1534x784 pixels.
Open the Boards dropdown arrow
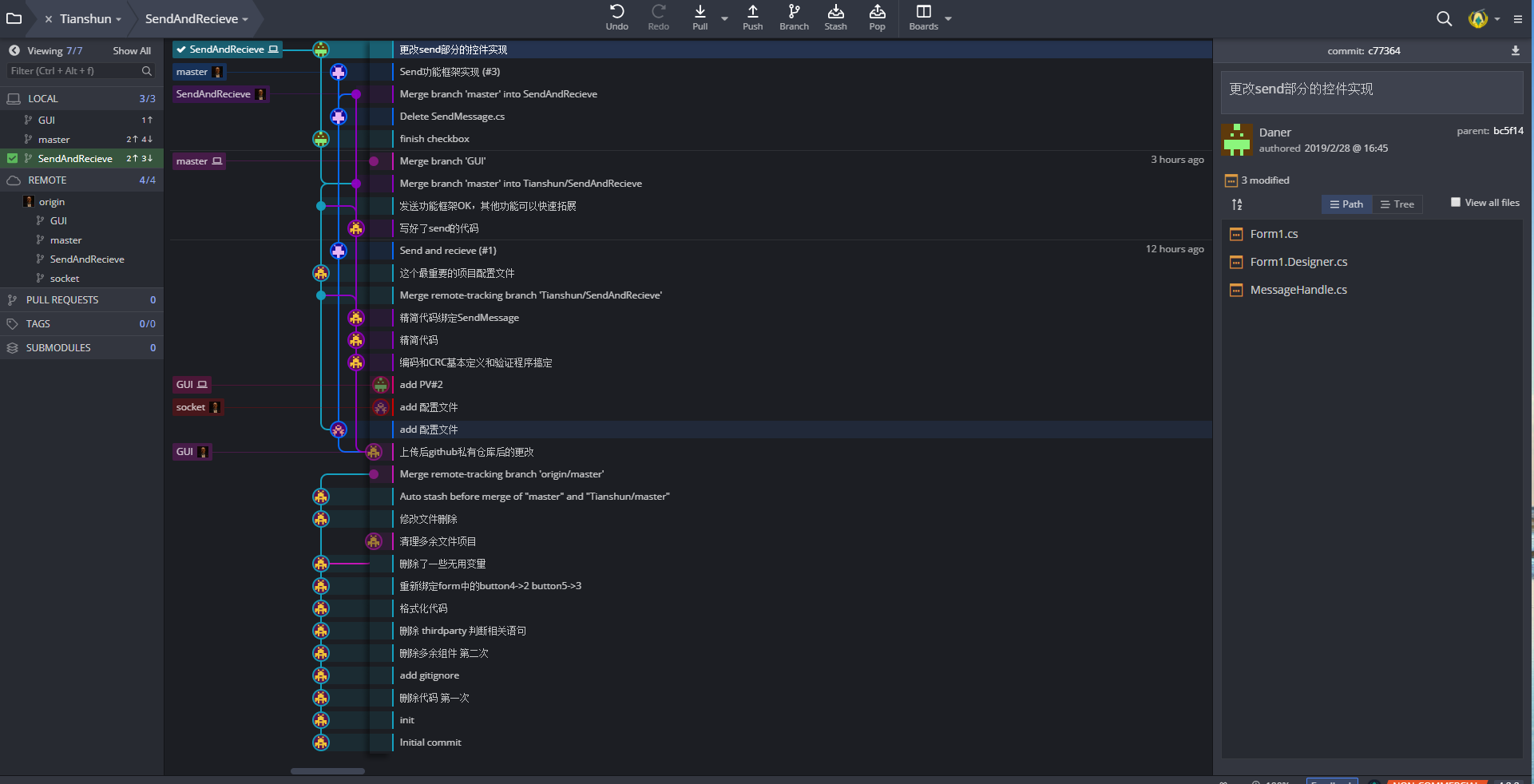click(948, 18)
